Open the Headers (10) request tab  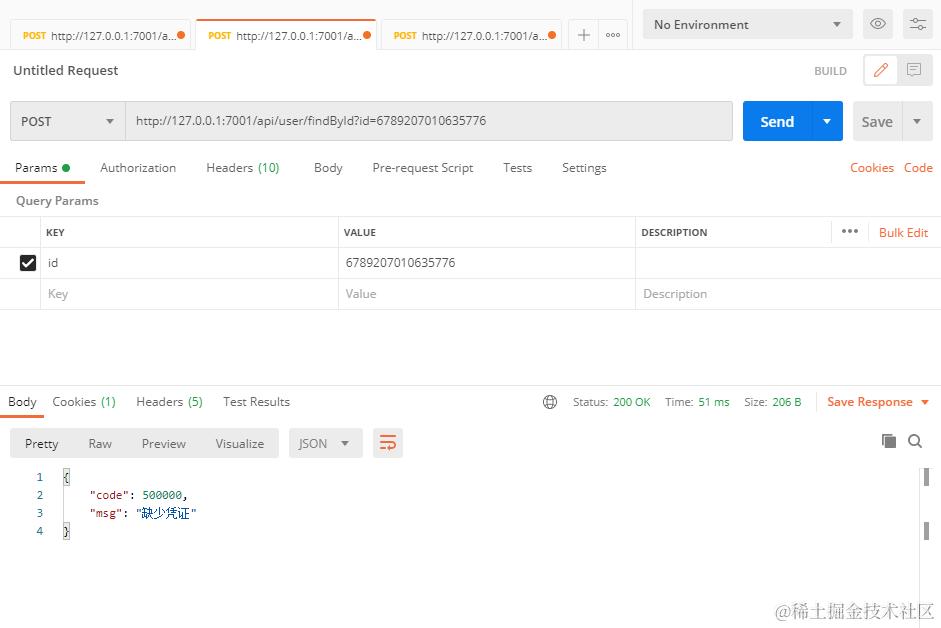[242, 168]
